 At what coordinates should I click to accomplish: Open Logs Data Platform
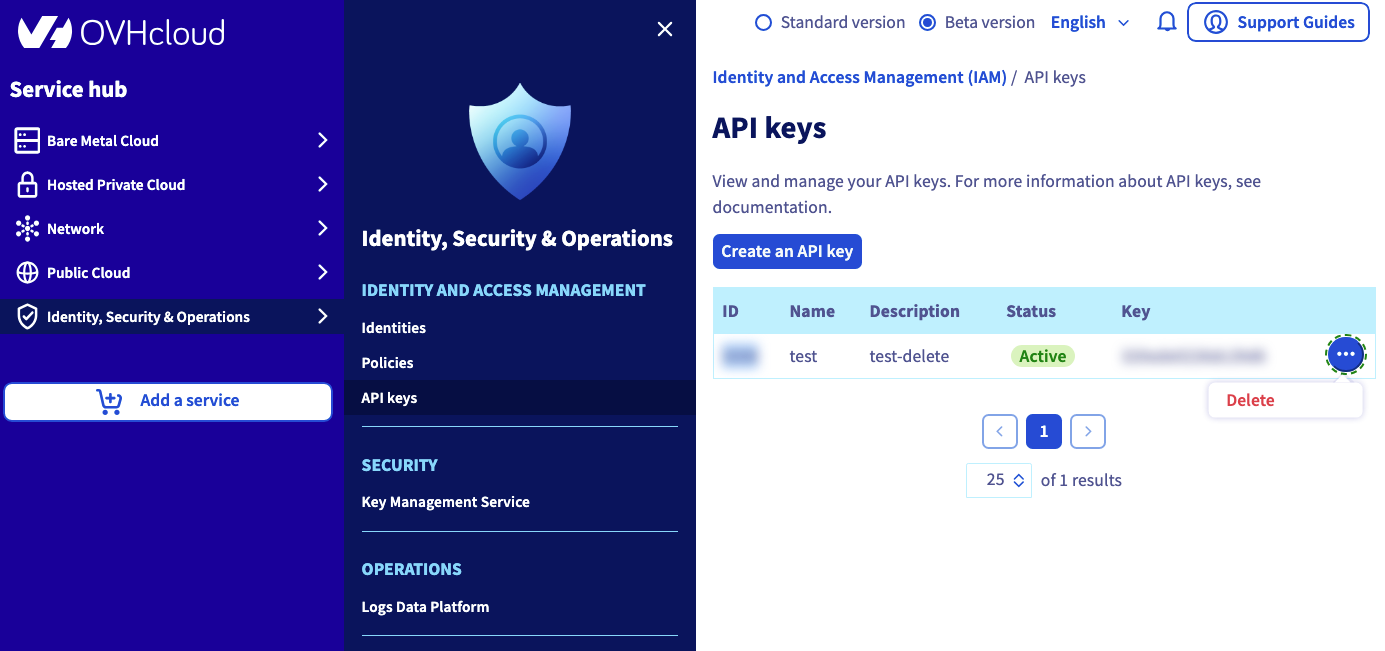point(426,607)
